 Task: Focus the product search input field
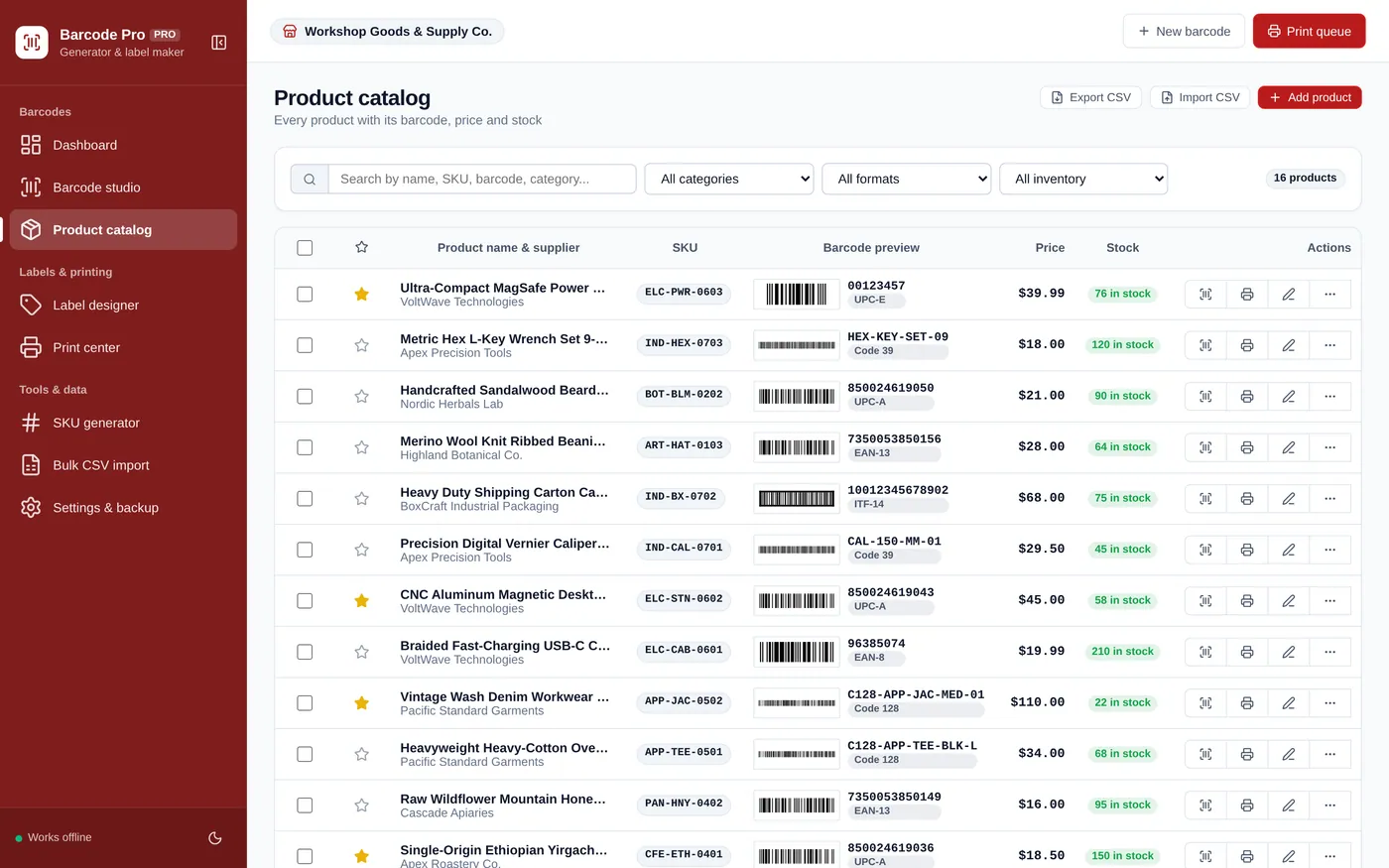click(482, 179)
